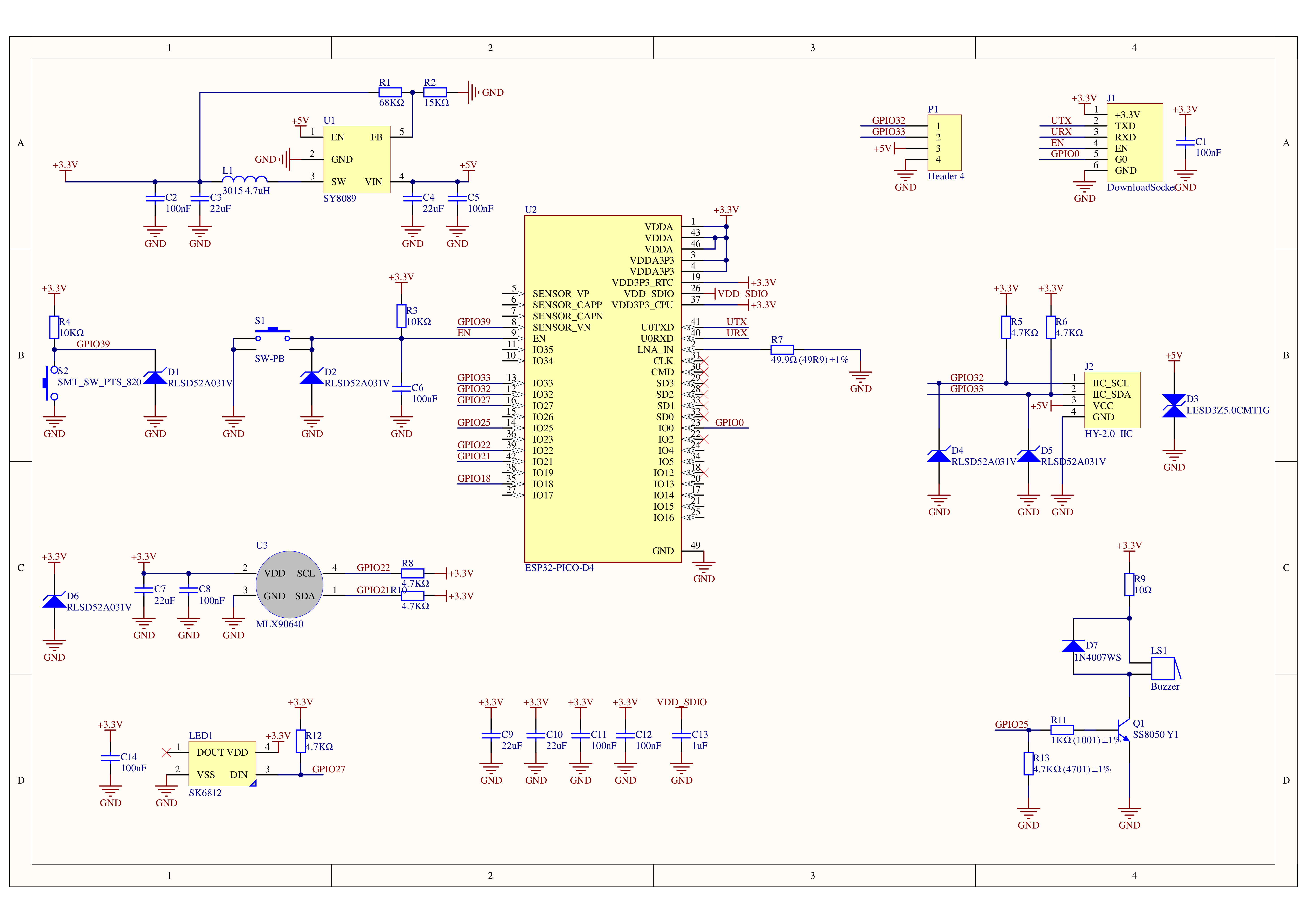The image size is (1308, 924).
Task: Click the 'ESP32-PICO-D4' part label
Action: pos(559,568)
